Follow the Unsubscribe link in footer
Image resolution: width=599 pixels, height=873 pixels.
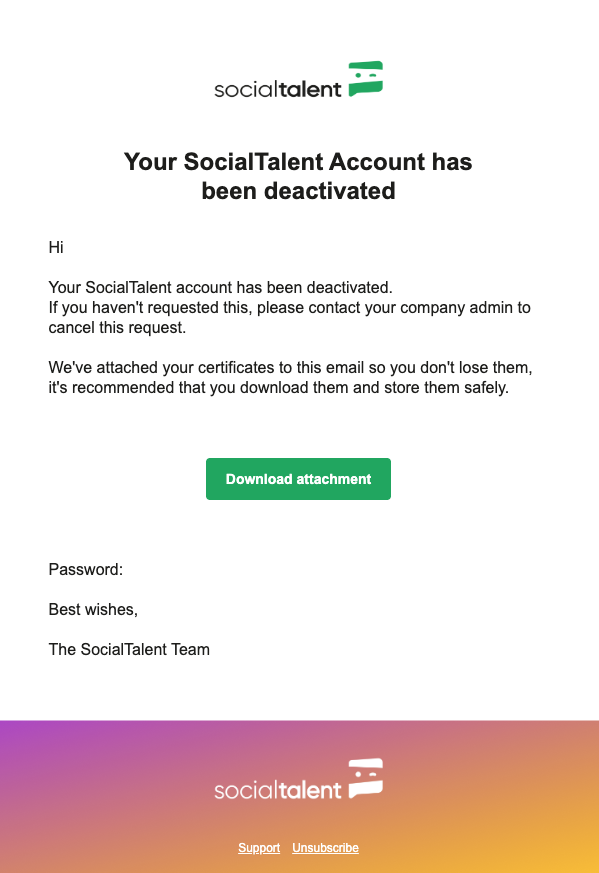tap(325, 847)
